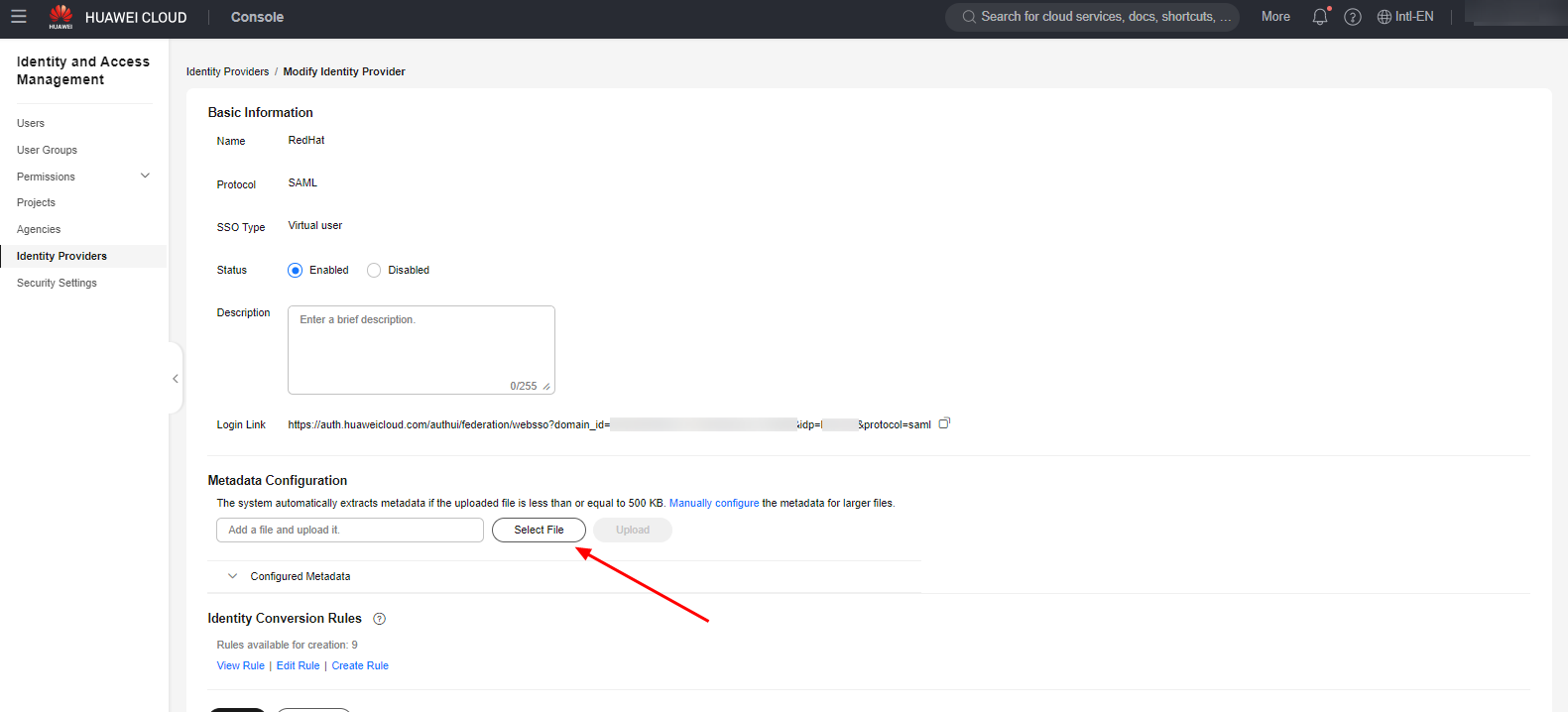
Task: Select the Disabled status option
Action: click(374, 271)
